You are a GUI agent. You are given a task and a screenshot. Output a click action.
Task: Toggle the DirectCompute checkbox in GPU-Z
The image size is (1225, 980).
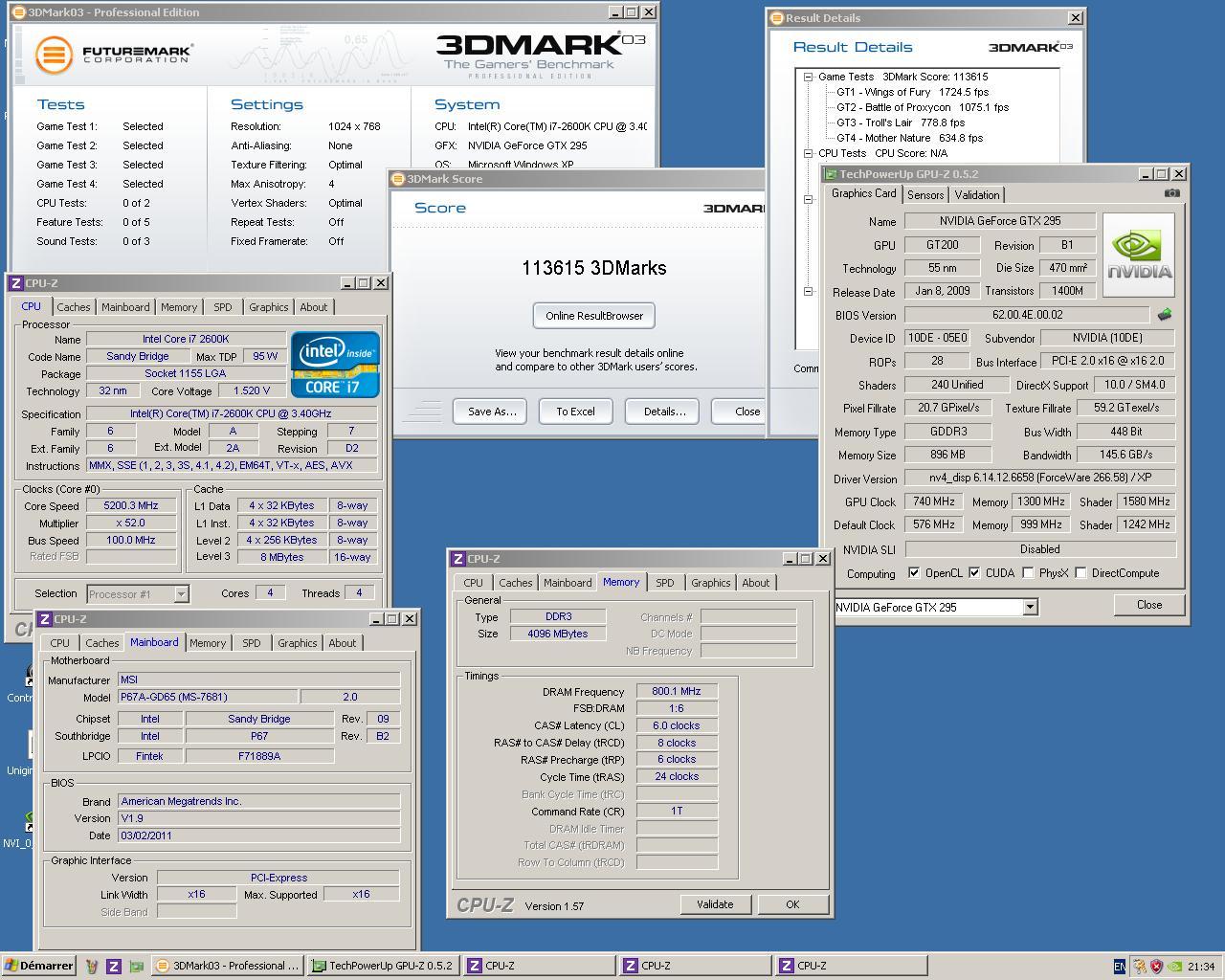(1081, 573)
